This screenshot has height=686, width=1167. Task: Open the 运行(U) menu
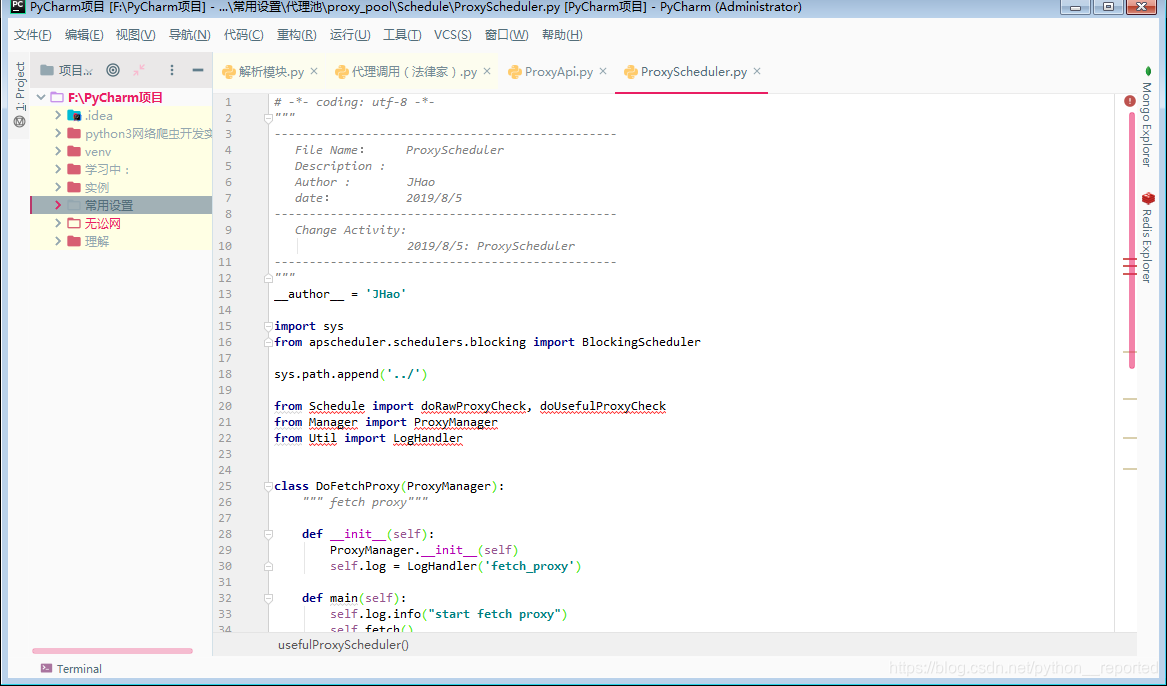click(x=350, y=35)
